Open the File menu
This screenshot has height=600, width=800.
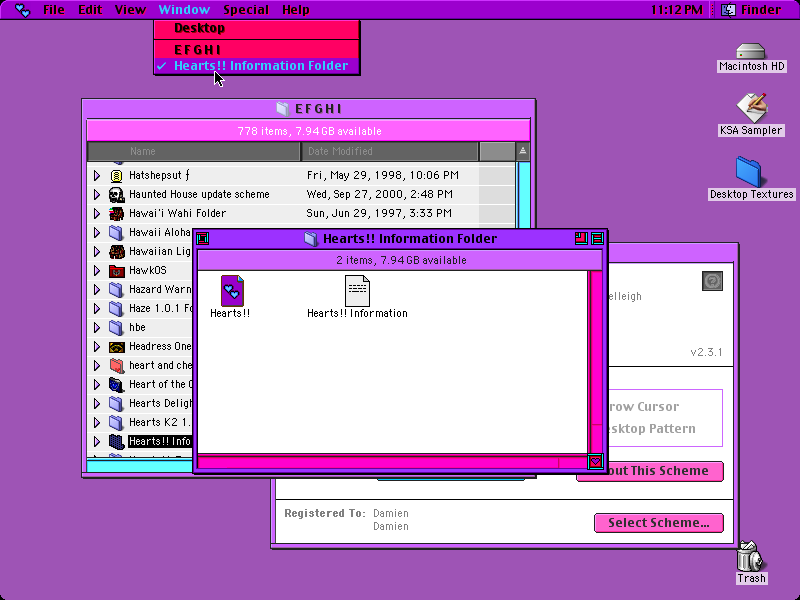pyautogui.click(x=54, y=10)
